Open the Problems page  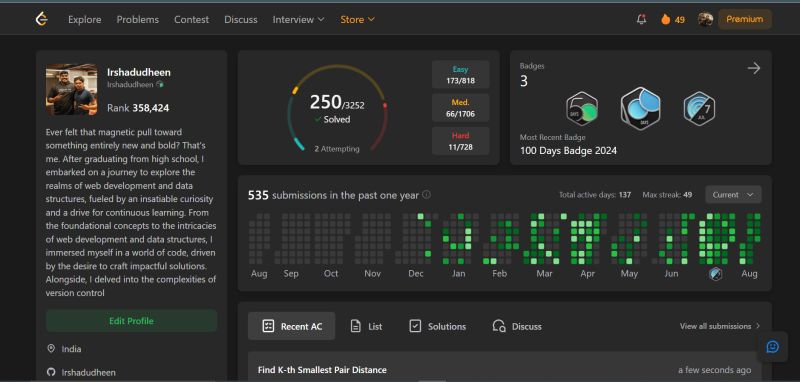pos(138,19)
